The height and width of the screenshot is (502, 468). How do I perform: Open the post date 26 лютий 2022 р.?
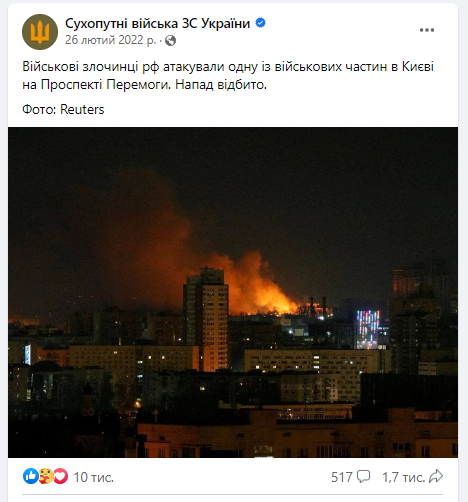tap(110, 40)
